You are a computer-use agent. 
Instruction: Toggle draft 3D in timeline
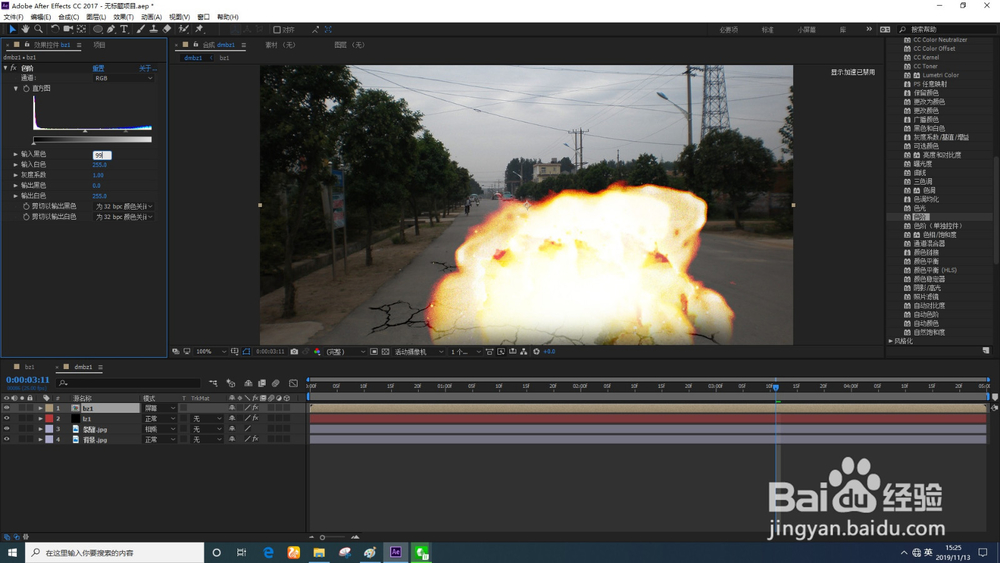point(231,383)
